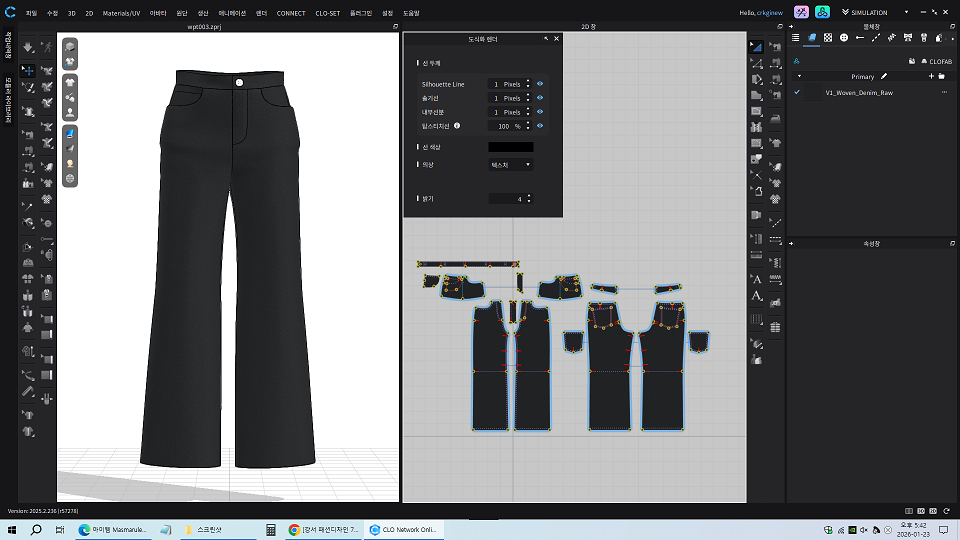This screenshot has width=960, height=540.
Task: Click the pencil edit icon beside Primary
Action: [884, 76]
